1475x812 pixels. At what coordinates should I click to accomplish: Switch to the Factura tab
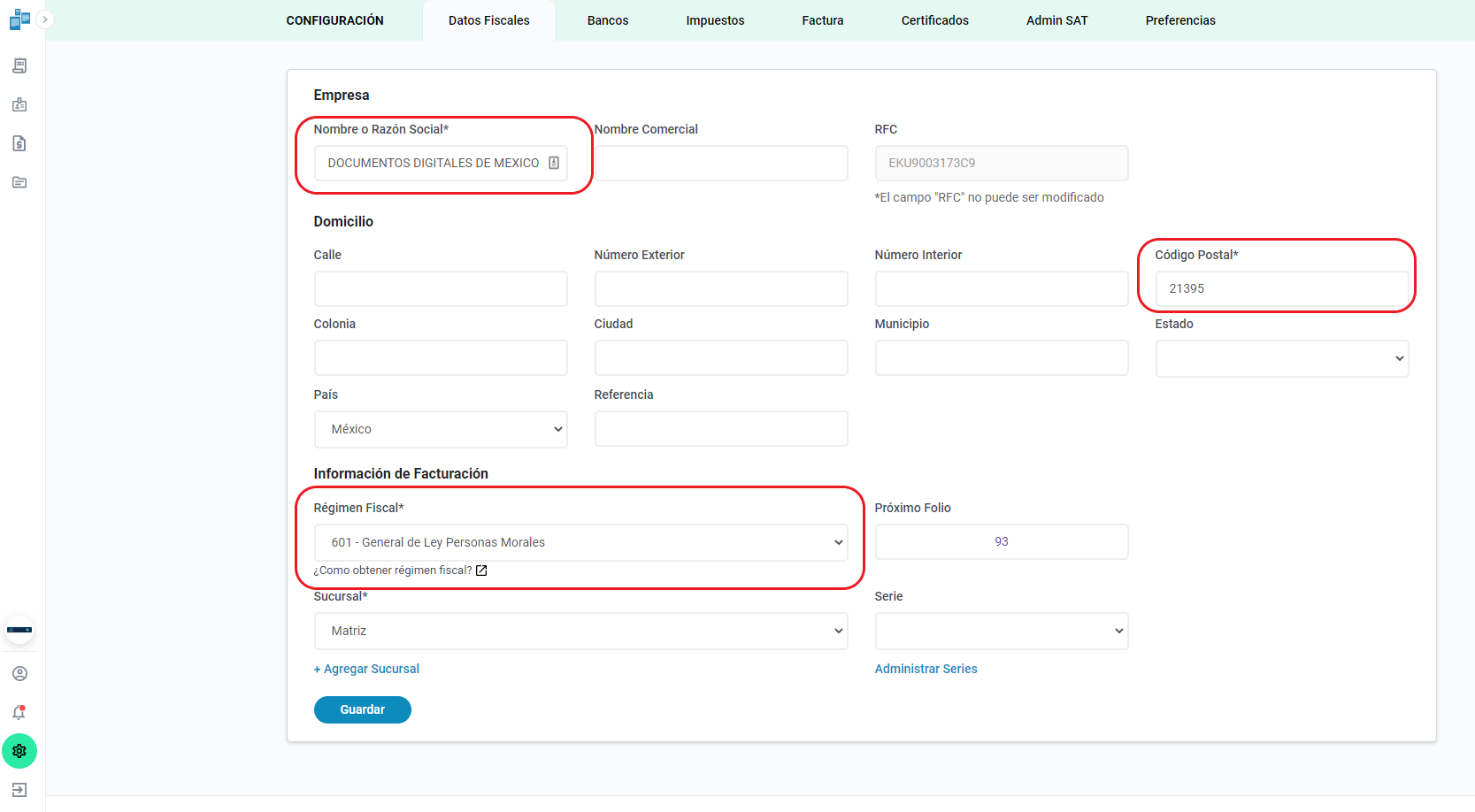(x=823, y=20)
